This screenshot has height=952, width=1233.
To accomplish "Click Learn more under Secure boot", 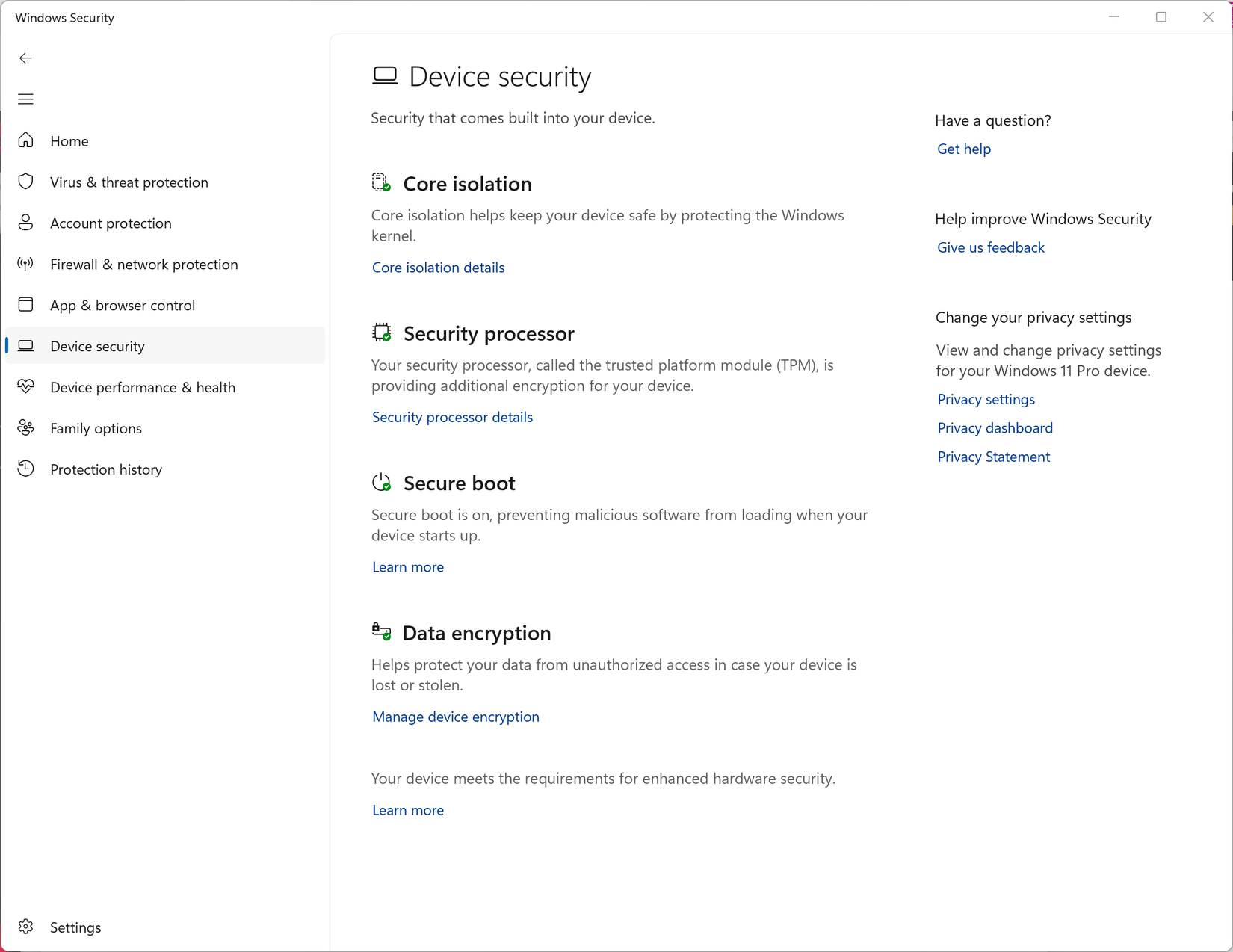I will [408, 567].
